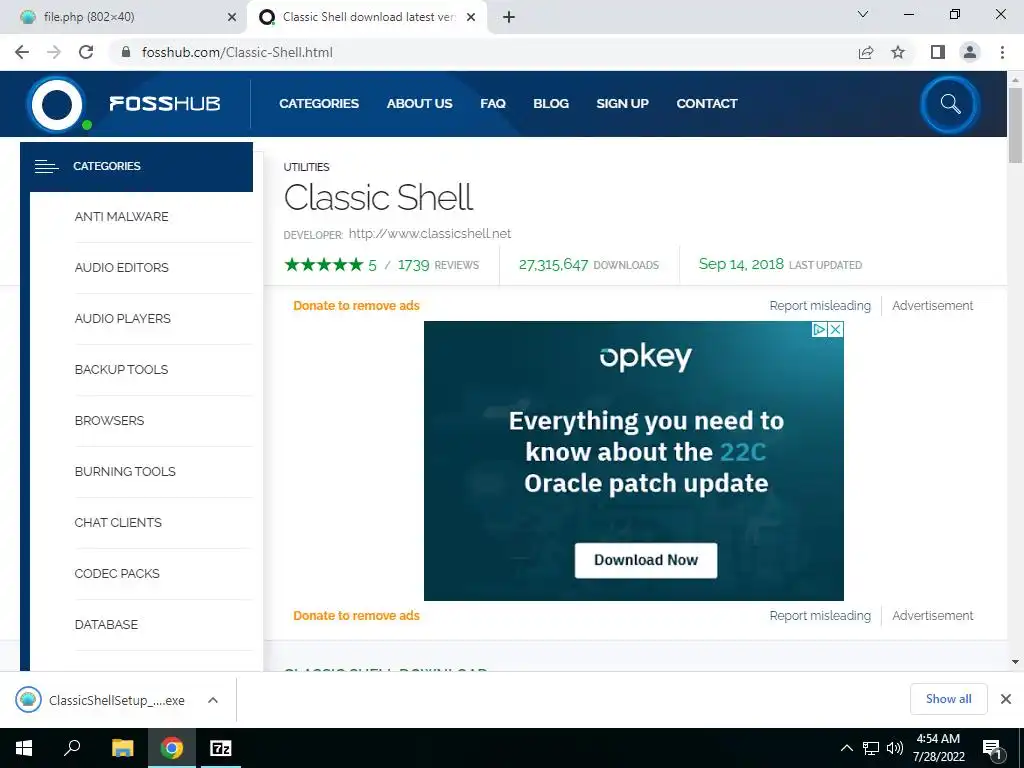Open Windows taskbar search
The image size is (1024, 768).
72,748
